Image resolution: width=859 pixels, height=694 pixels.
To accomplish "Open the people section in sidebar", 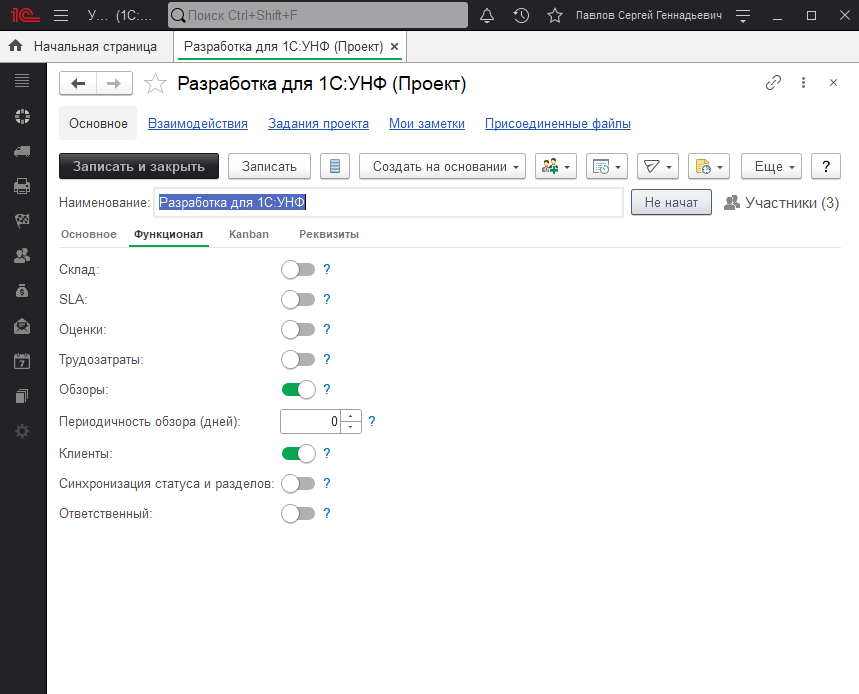I will pos(22,256).
